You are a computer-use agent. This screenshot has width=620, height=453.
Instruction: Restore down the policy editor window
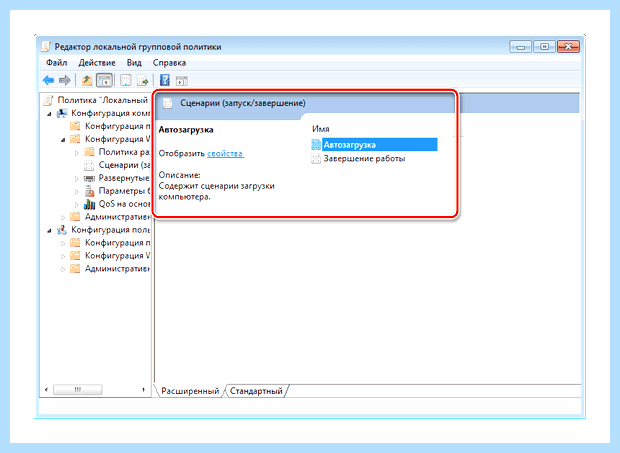pos(544,47)
